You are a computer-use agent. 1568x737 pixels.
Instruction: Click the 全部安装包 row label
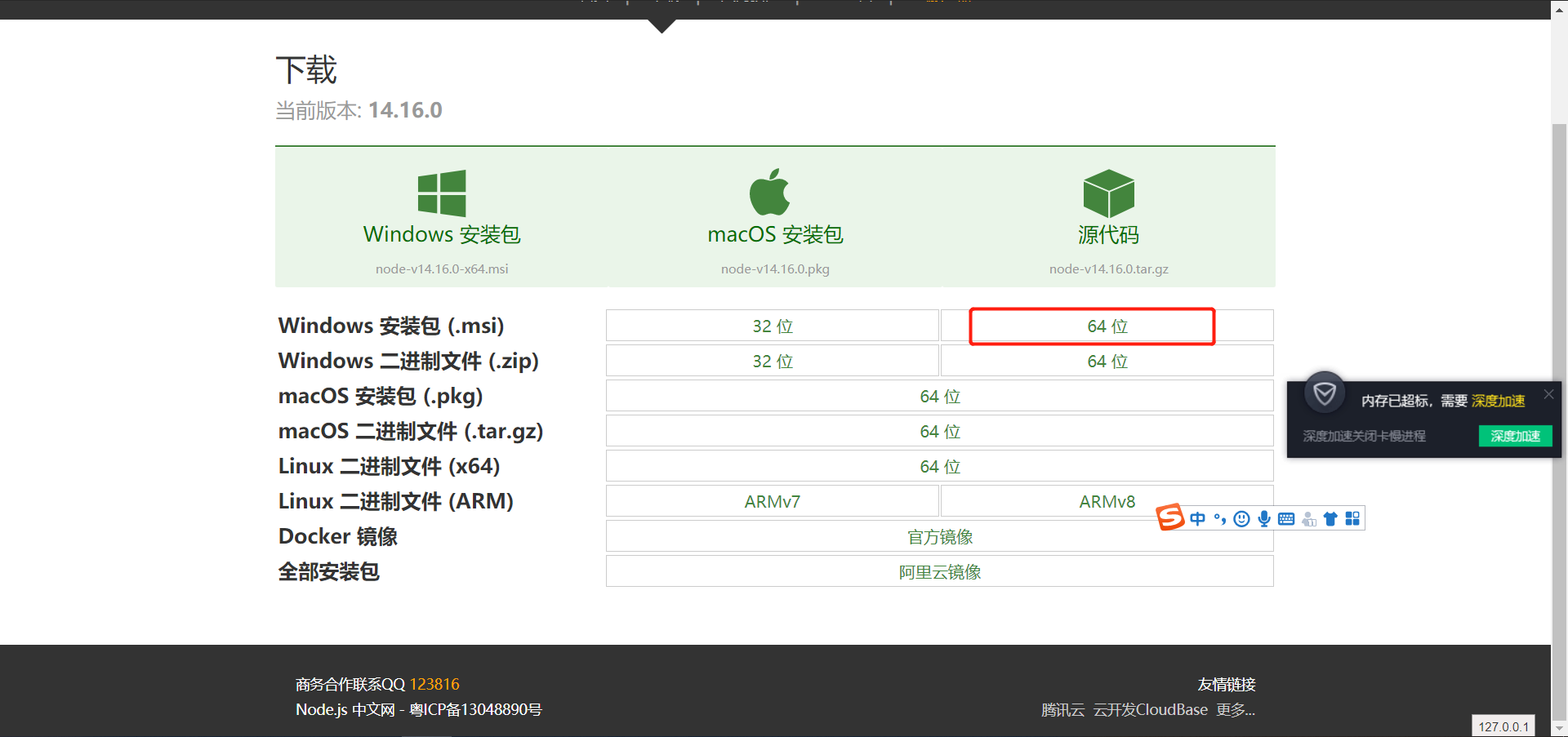click(x=329, y=571)
